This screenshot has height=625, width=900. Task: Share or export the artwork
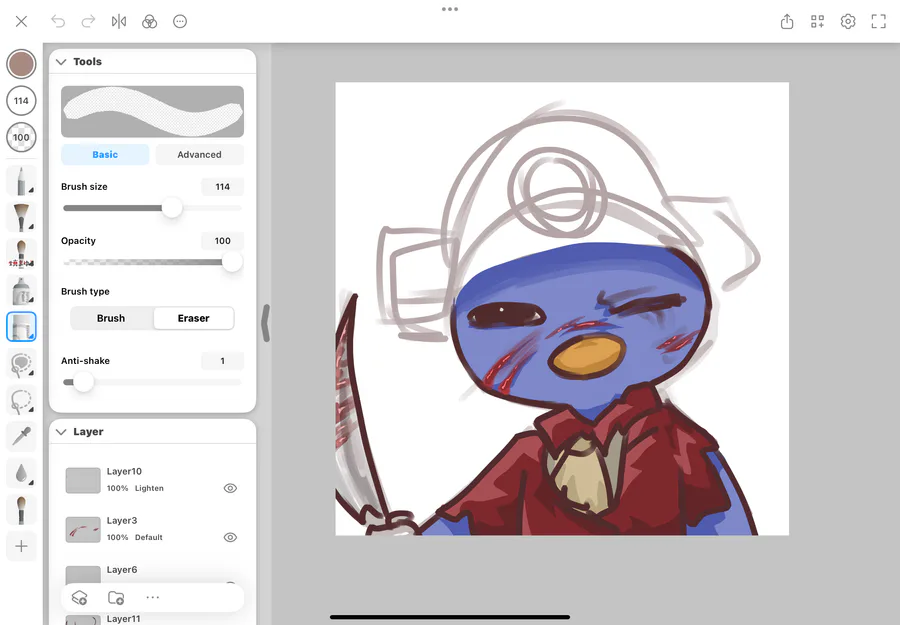pos(787,22)
